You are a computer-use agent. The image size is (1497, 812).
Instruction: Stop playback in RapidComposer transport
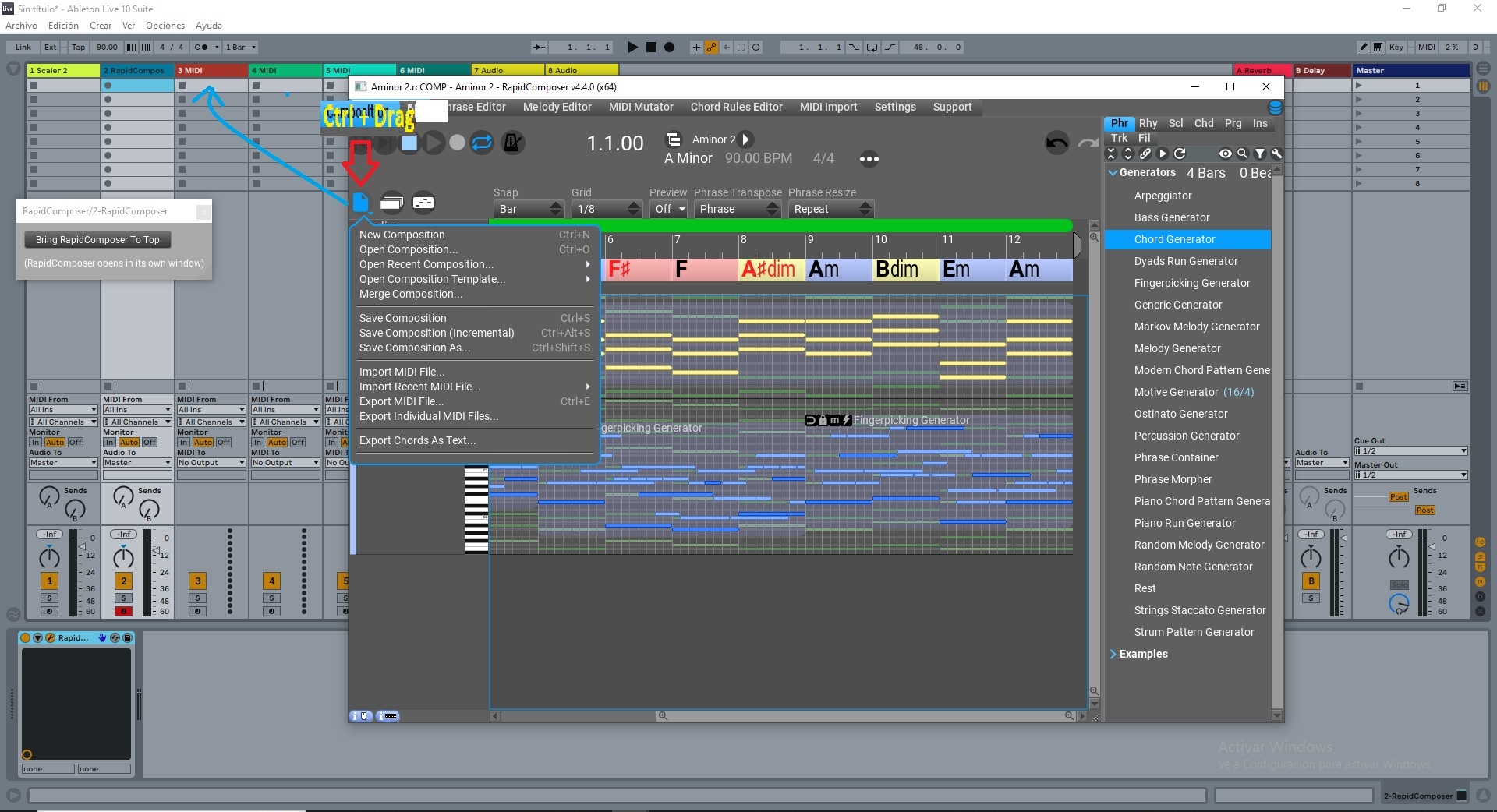pyautogui.click(x=409, y=143)
